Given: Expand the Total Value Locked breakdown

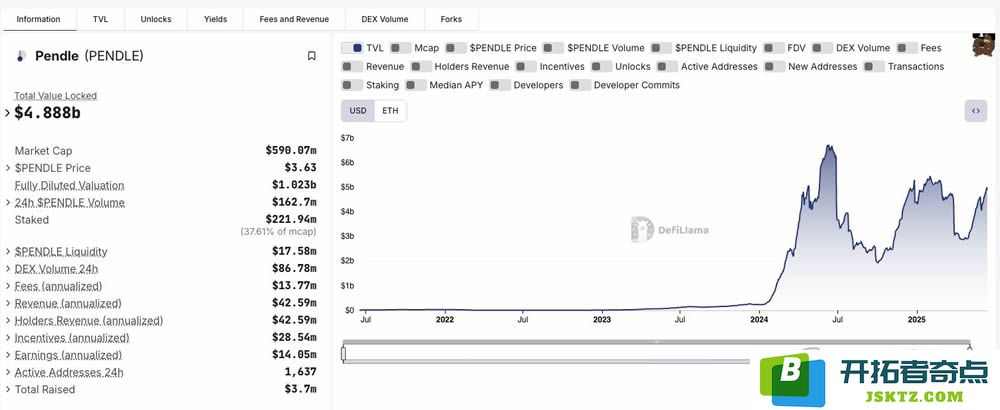Looking at the screenshot, I should pos(8,113).
